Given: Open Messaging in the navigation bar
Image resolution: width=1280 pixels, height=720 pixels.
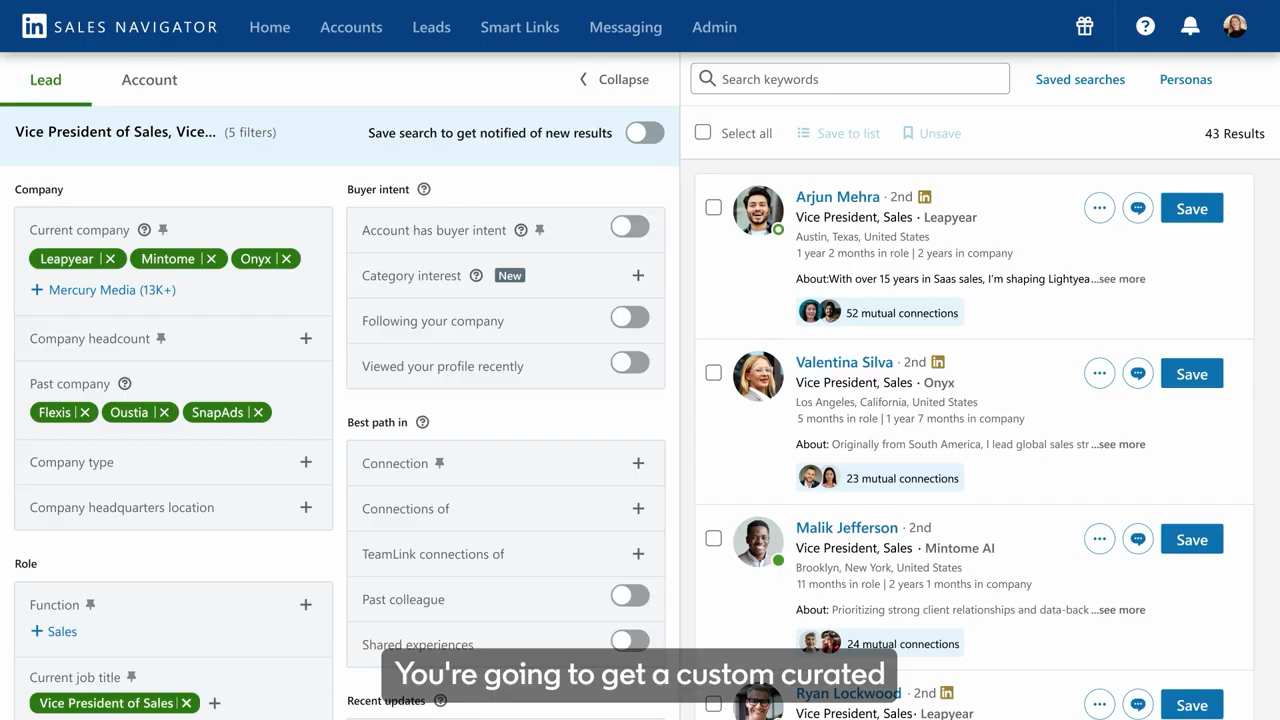Looking at the screenshot, I should tap(626, 27).
